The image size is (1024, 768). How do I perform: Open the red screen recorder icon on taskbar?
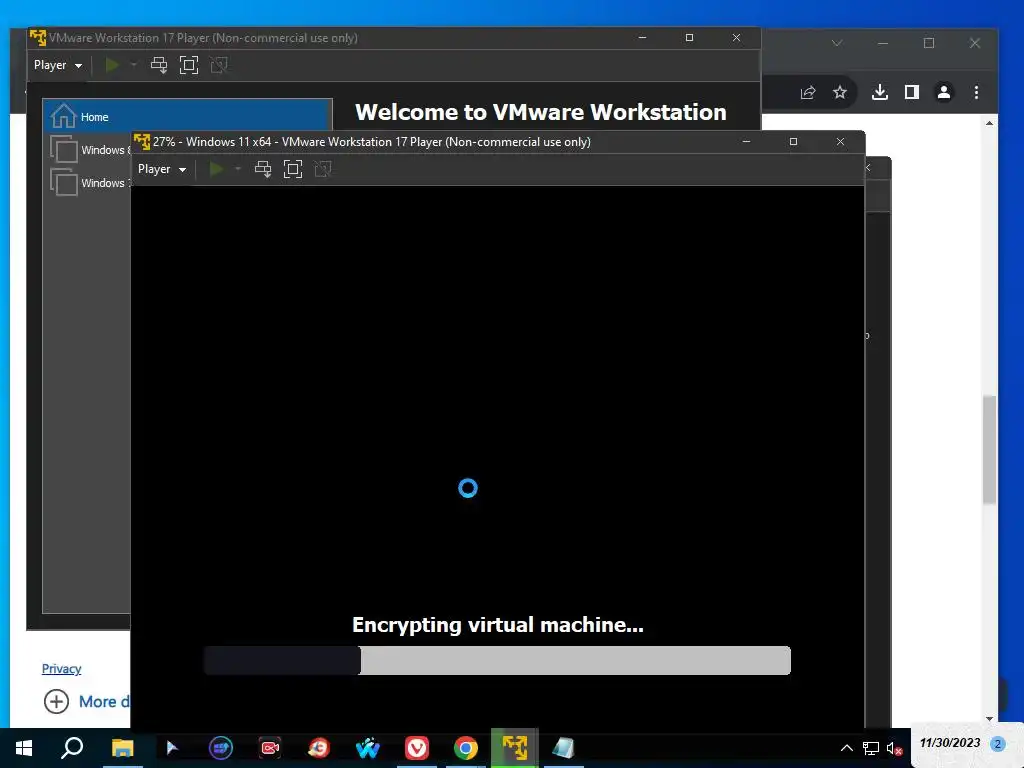pos(270,748)
